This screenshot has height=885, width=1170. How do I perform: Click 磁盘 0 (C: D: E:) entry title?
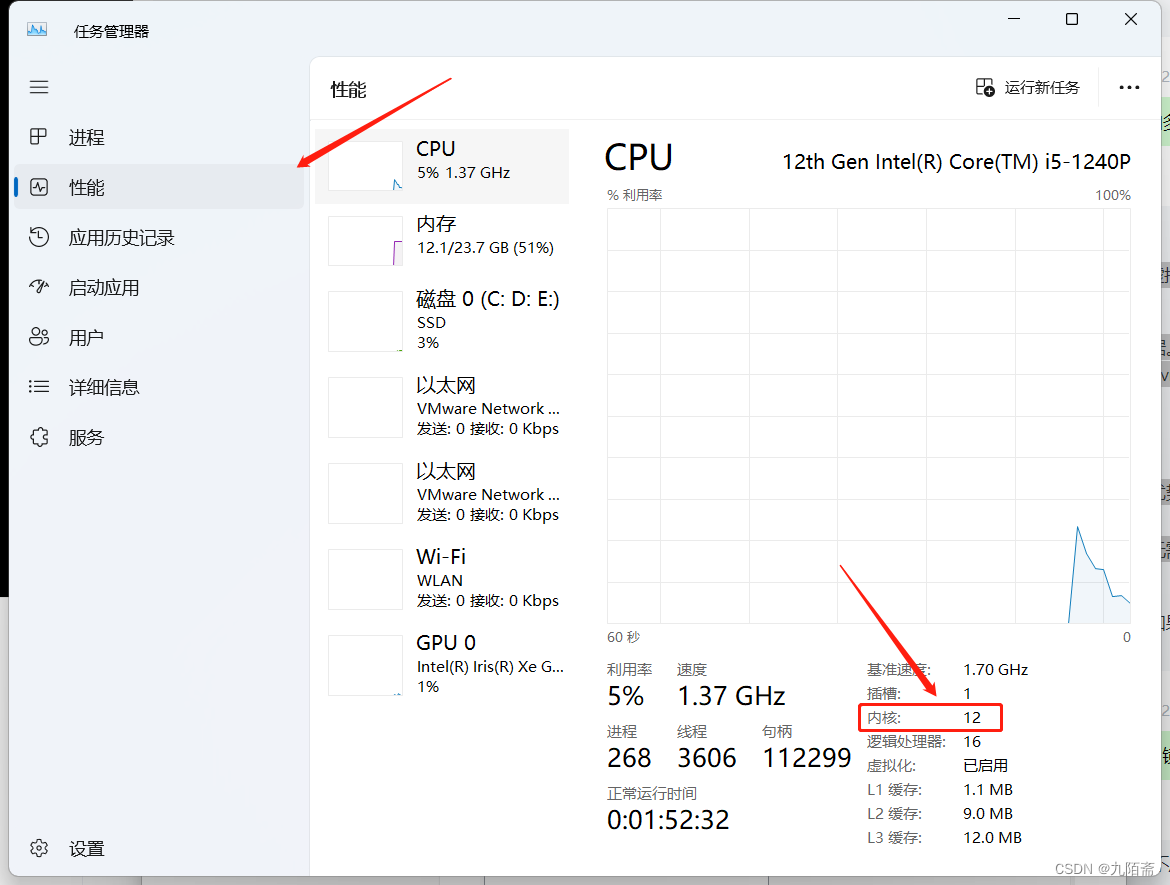pos(488,299)
